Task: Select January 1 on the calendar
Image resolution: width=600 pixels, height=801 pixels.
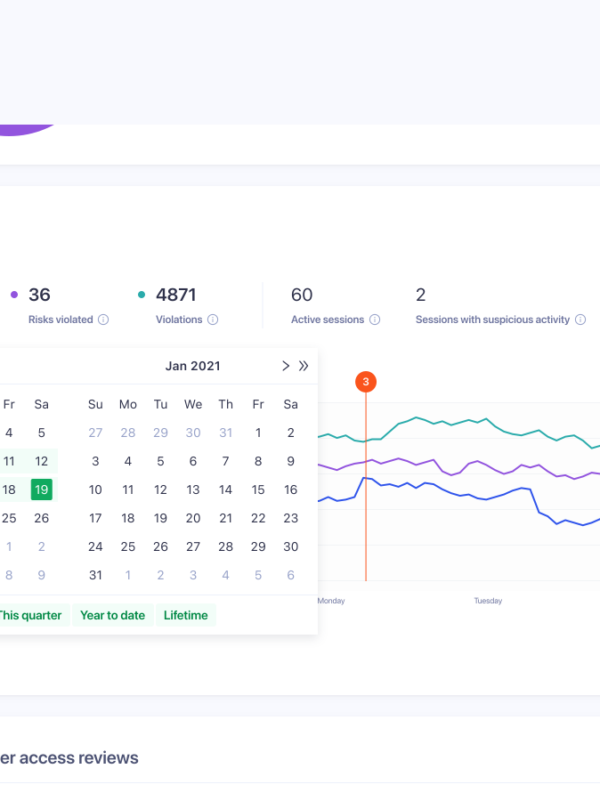Action: pos(258,433)
